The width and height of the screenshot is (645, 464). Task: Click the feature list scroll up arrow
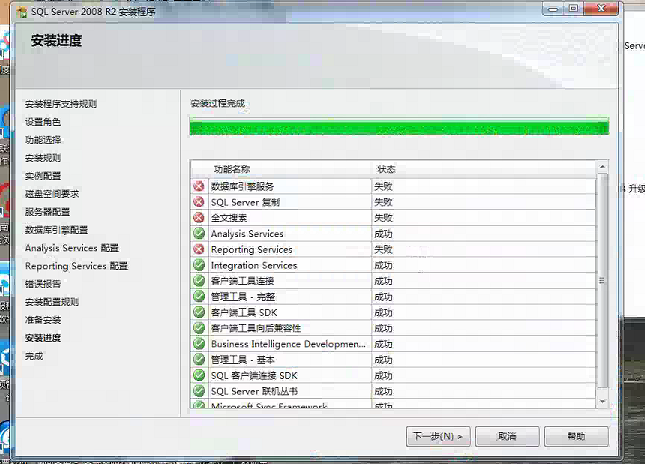[x=602, y=167]
